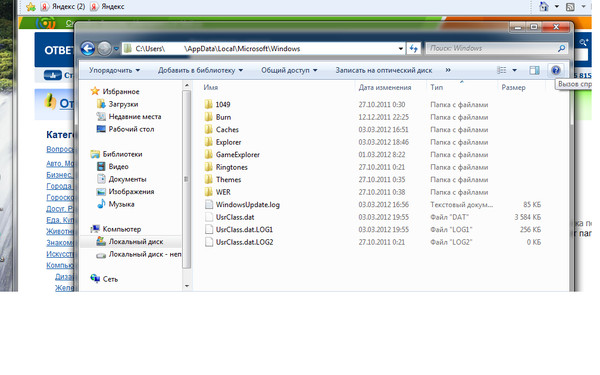The height and width of the screenshot is (375, 600).
Task: Select the 'Видео' library
Action: (118, 166)
